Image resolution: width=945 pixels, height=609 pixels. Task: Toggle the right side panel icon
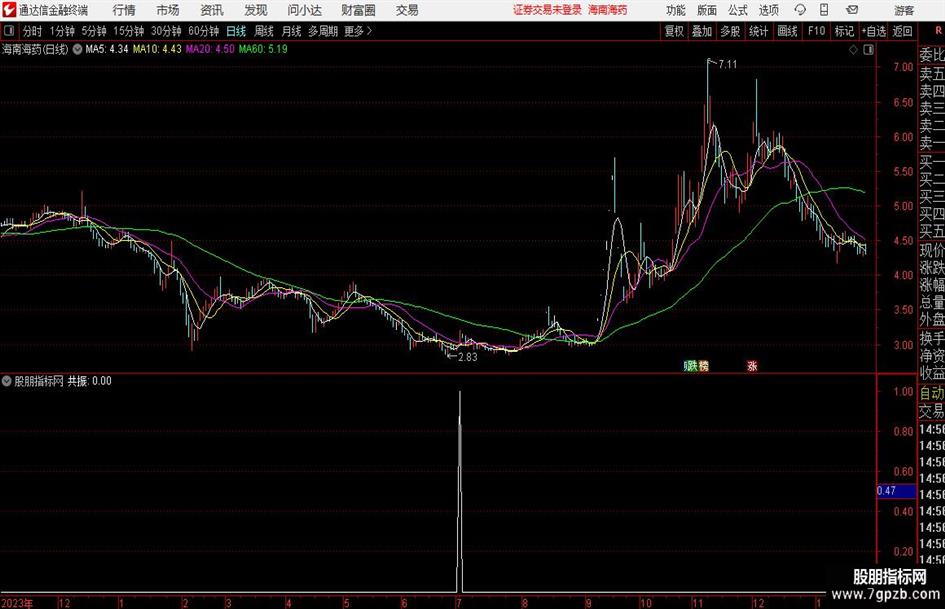coord(868,50)
